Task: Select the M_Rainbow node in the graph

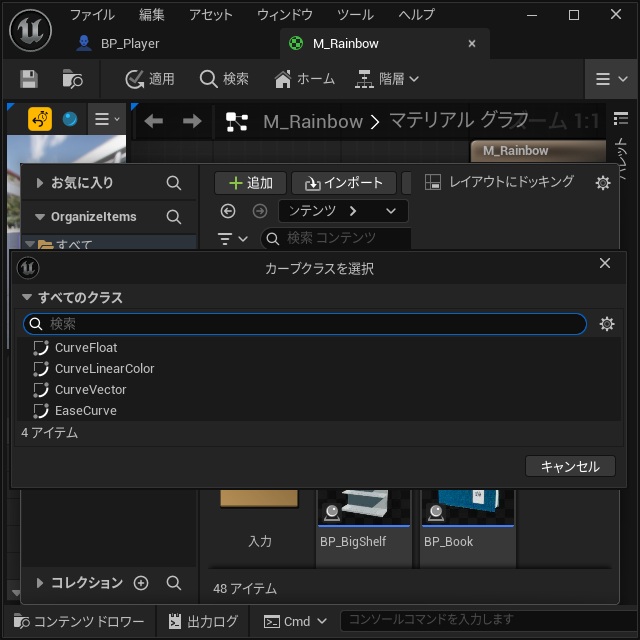Action: (x=538, y=151)
